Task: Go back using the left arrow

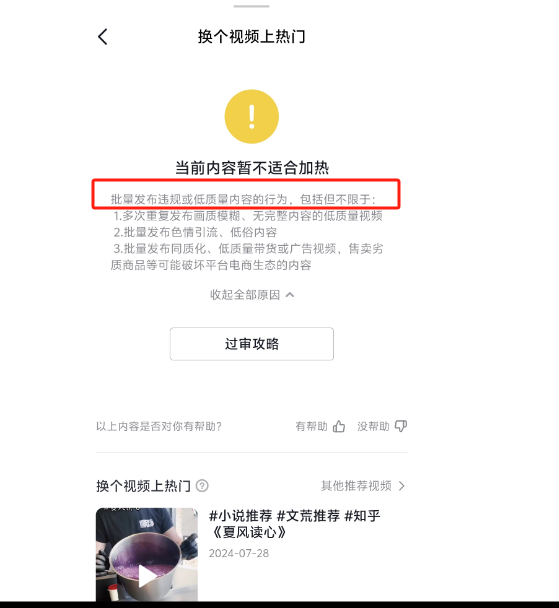Action: tap(102, 37)
